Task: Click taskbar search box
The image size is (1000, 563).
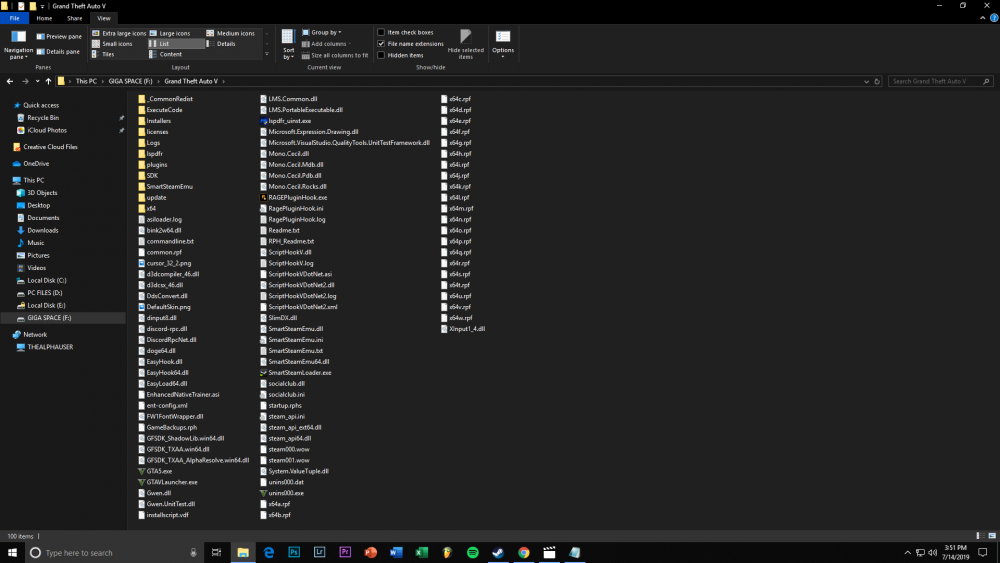Action: pos(114,553)
